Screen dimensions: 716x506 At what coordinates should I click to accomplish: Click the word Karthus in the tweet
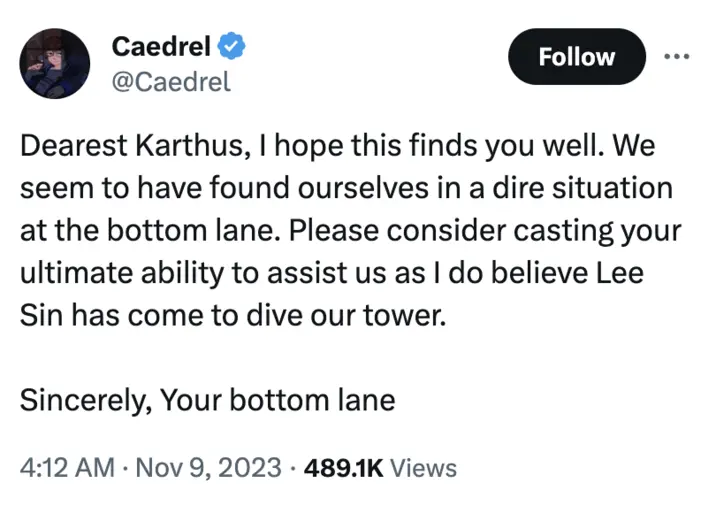click(192, 146)
